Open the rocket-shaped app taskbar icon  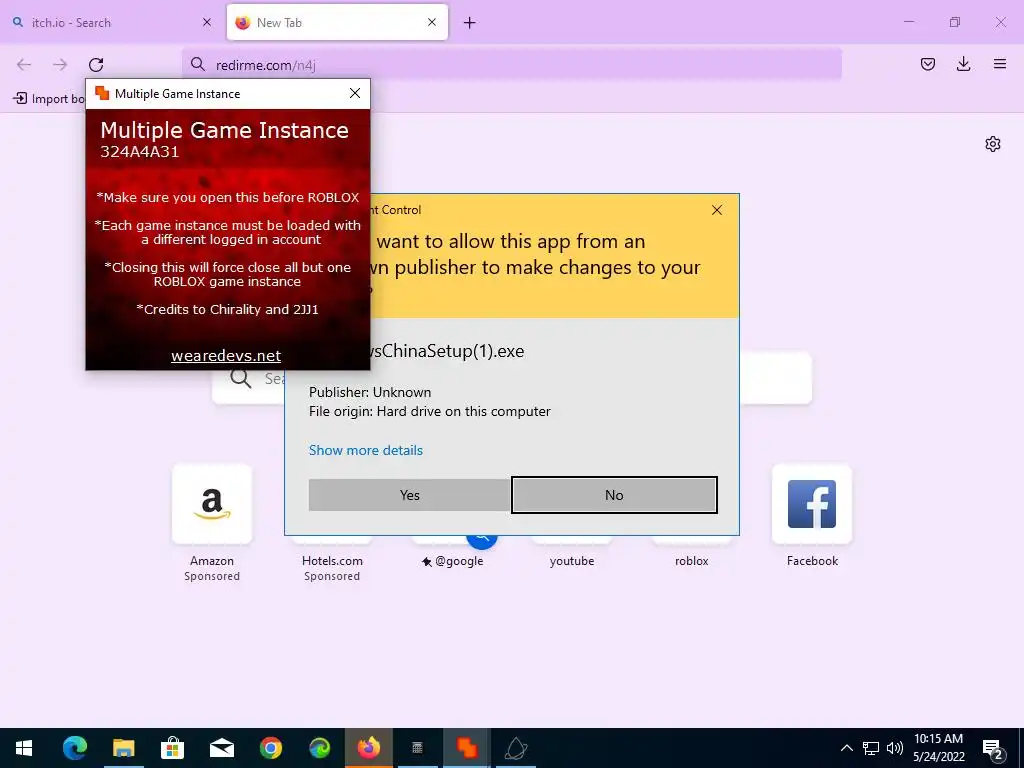pos(516,748)
